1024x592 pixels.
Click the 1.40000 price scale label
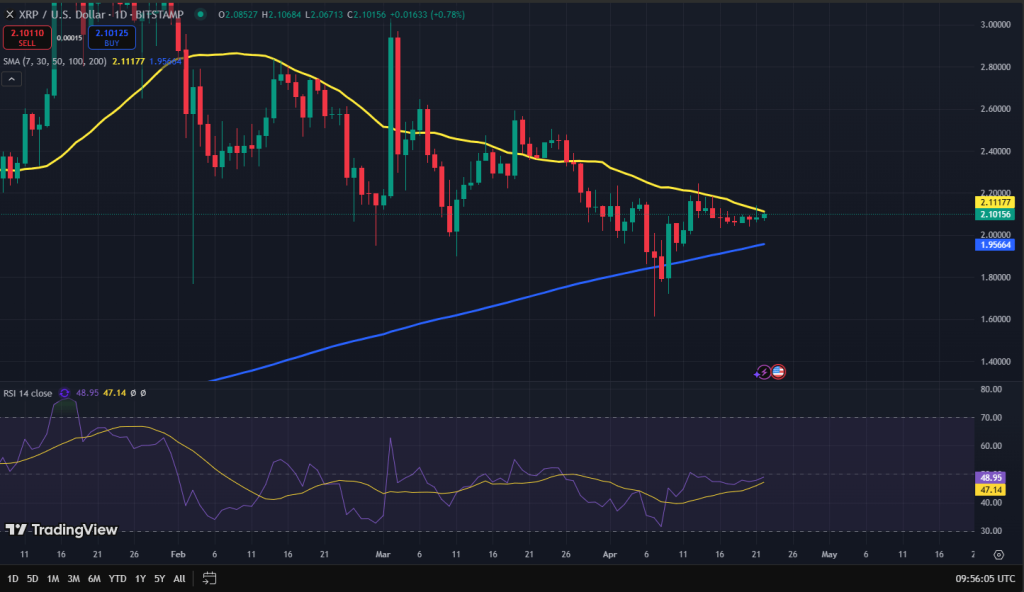(x=995, y=361)
